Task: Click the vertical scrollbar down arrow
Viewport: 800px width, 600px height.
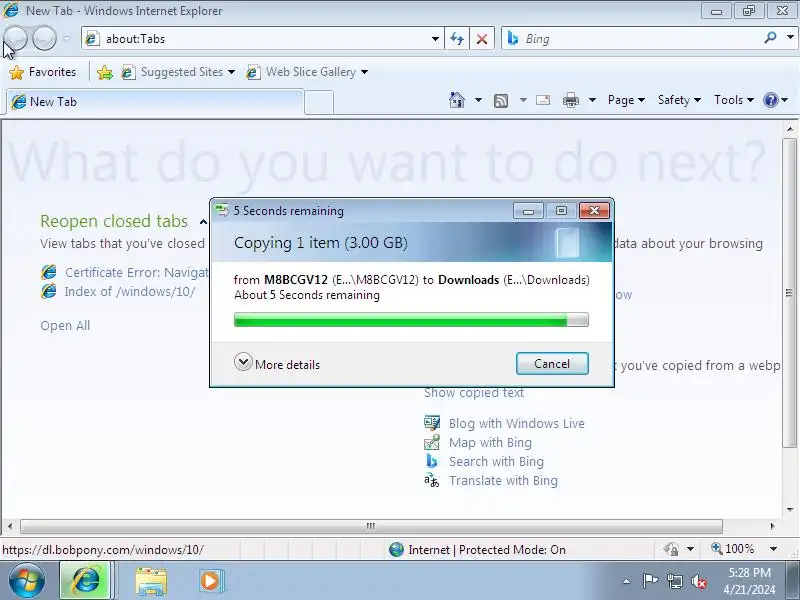Action: pyautogui.click(x=790, y=509)
